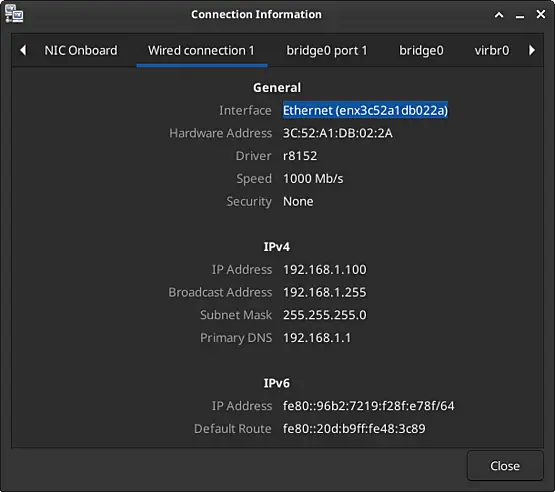The image size is (555, 492).
Task: Open the bridge0 port 1 tab
Action: [x=327, y=51]
